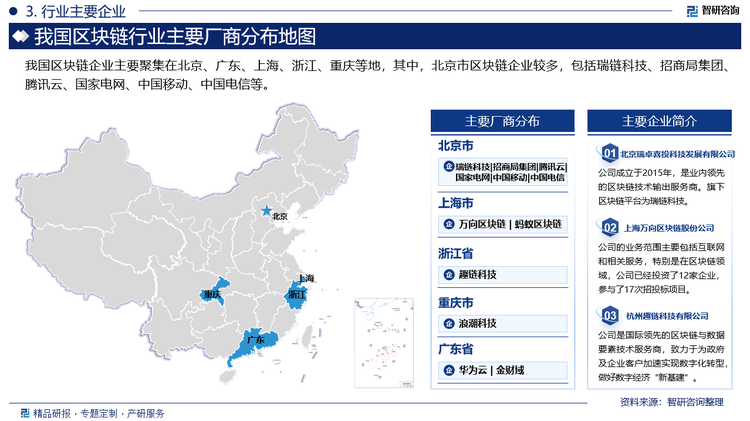750x421 pixels.
Task: Click the diamond icon in the blue title banner
Action: point(21,36)
